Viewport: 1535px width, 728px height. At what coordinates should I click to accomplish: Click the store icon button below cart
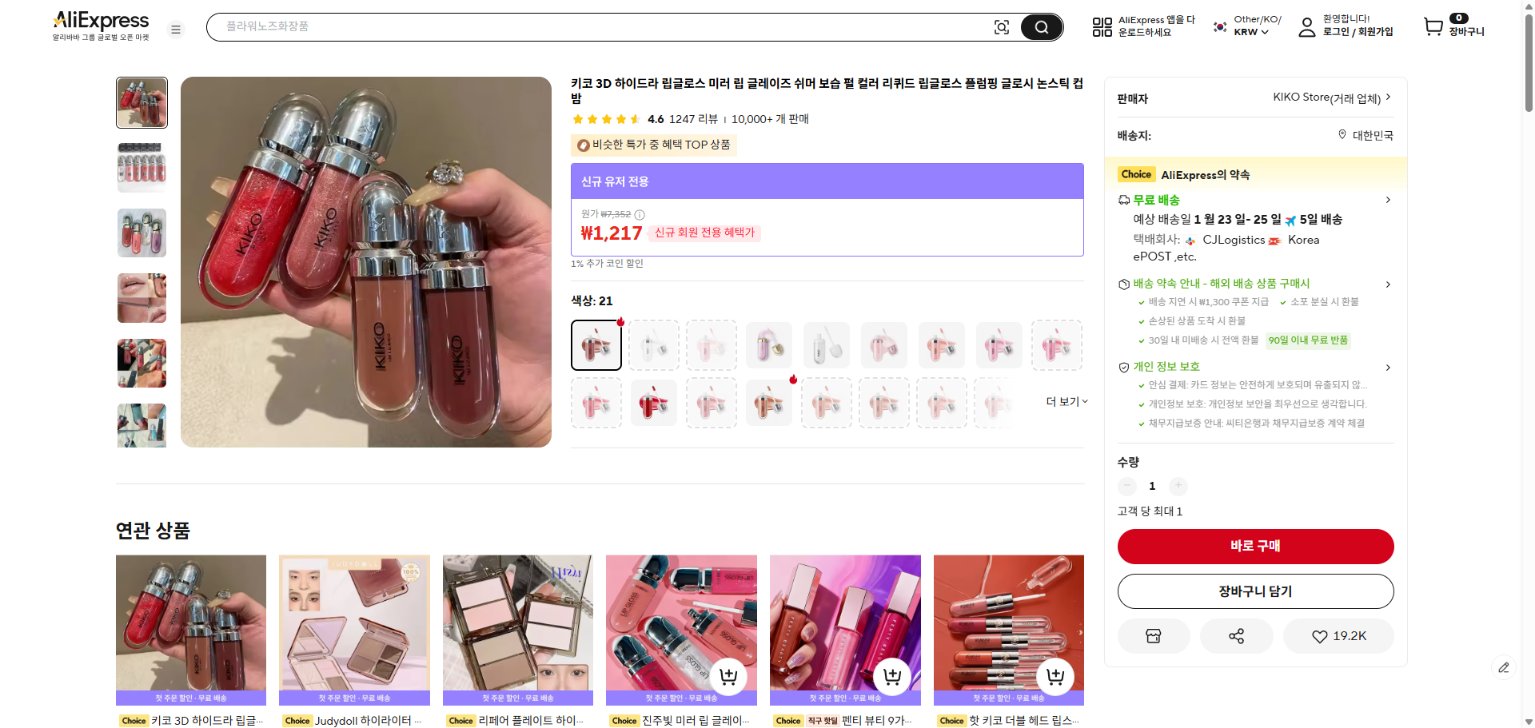[x=1153, y=636]
